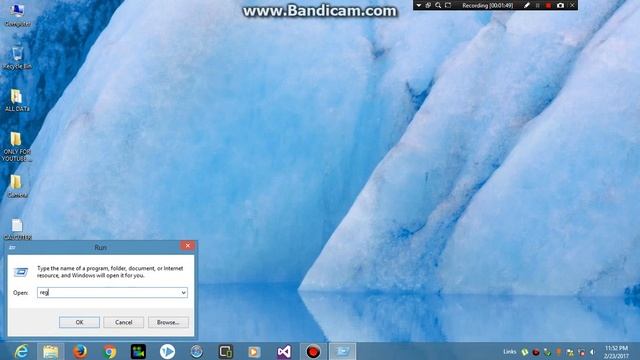
Task: Click the flag-with-red-badge tray icon
Action: coord(582,352)
